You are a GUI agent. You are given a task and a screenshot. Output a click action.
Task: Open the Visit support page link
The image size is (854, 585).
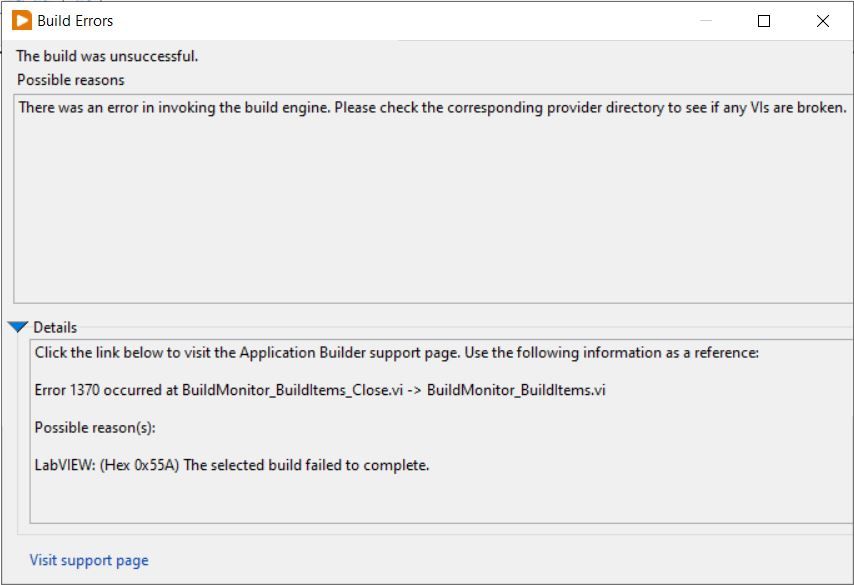[x=88, y=560]
